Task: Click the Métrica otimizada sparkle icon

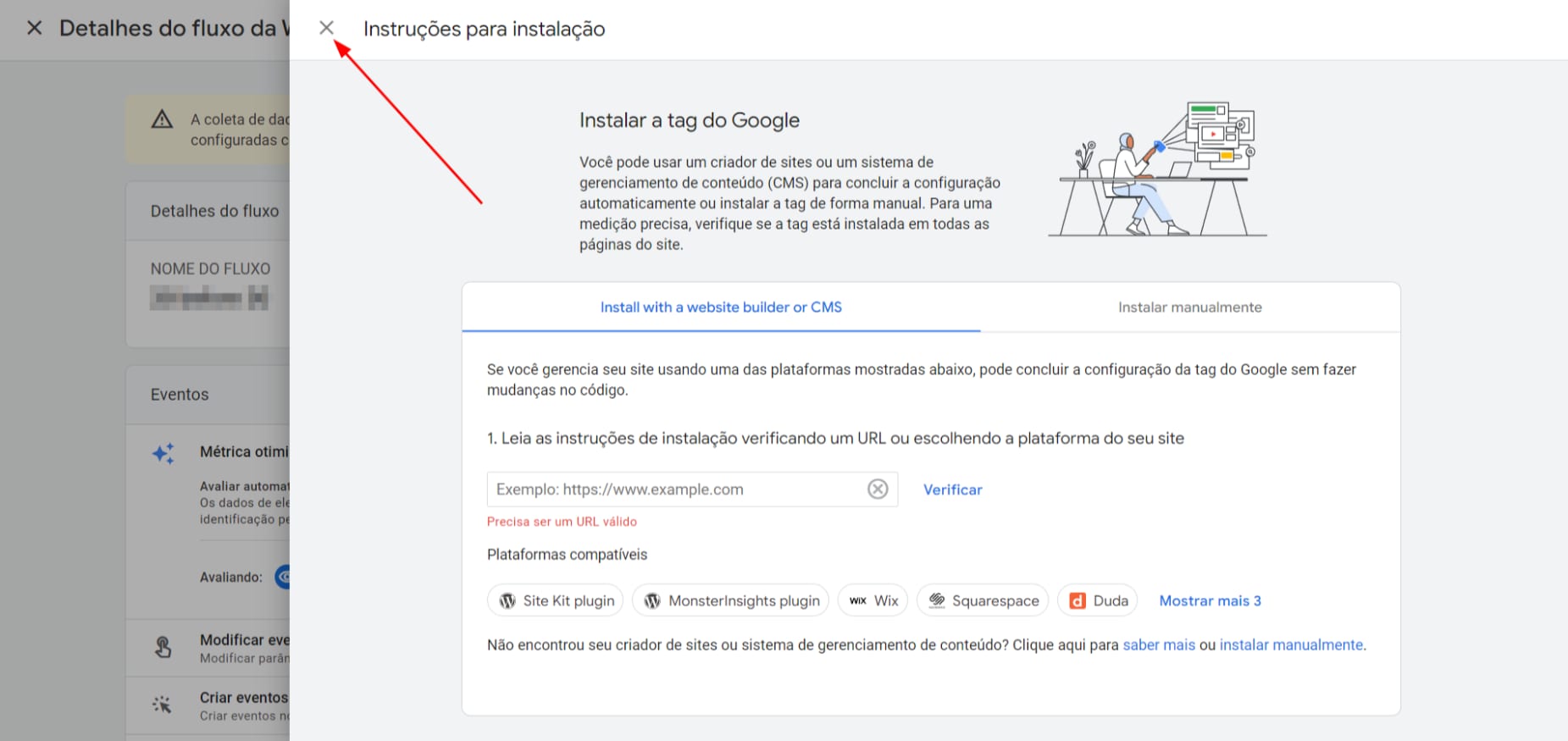Action: click(163, 453)
